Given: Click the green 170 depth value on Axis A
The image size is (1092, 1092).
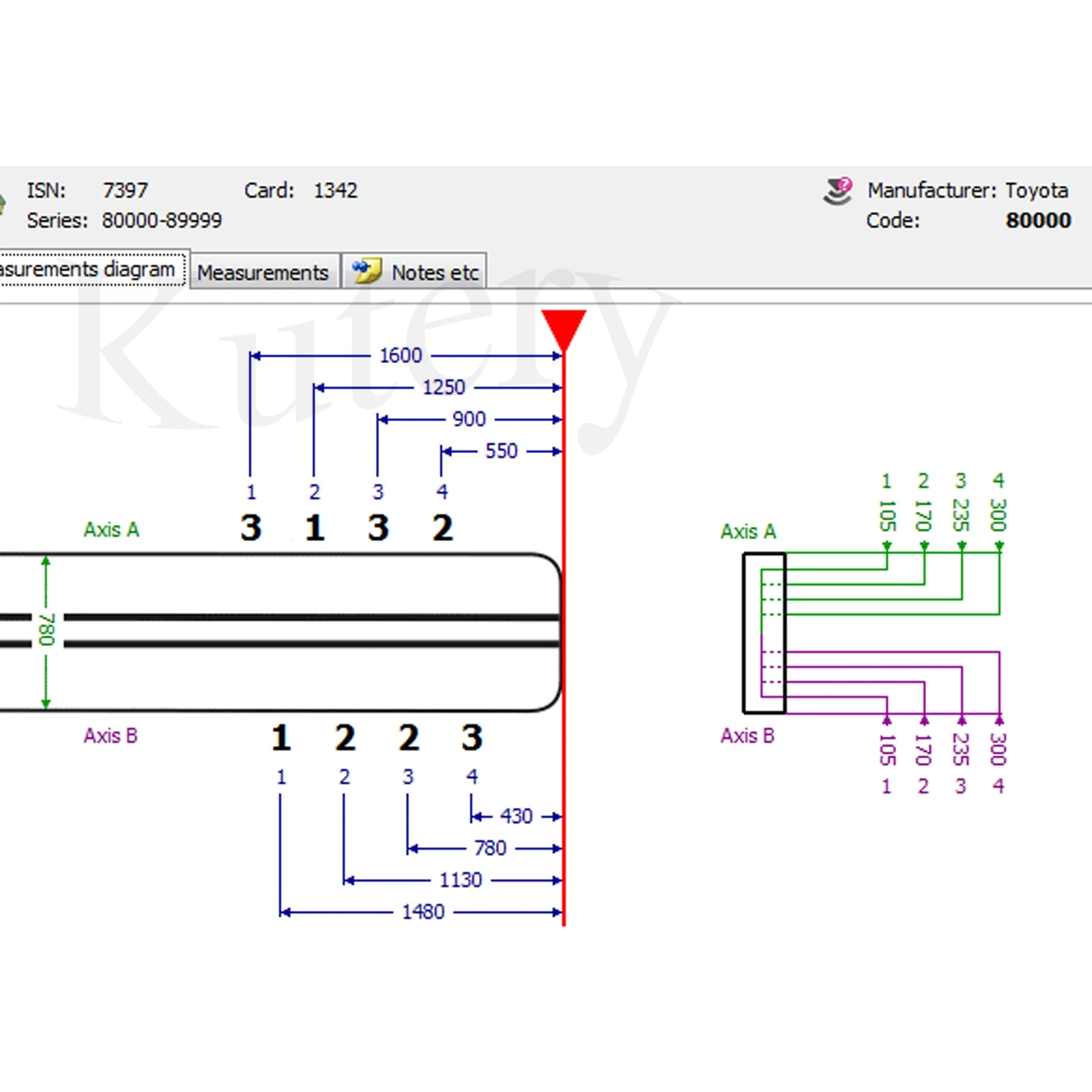Looking at the screenshot, I should tap(923, 516).
